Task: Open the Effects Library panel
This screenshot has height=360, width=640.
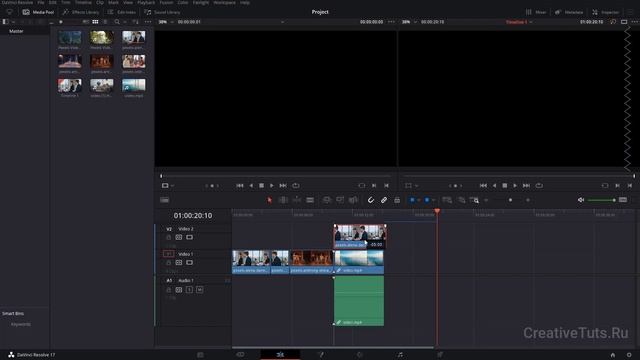Action: click(81, 12)
